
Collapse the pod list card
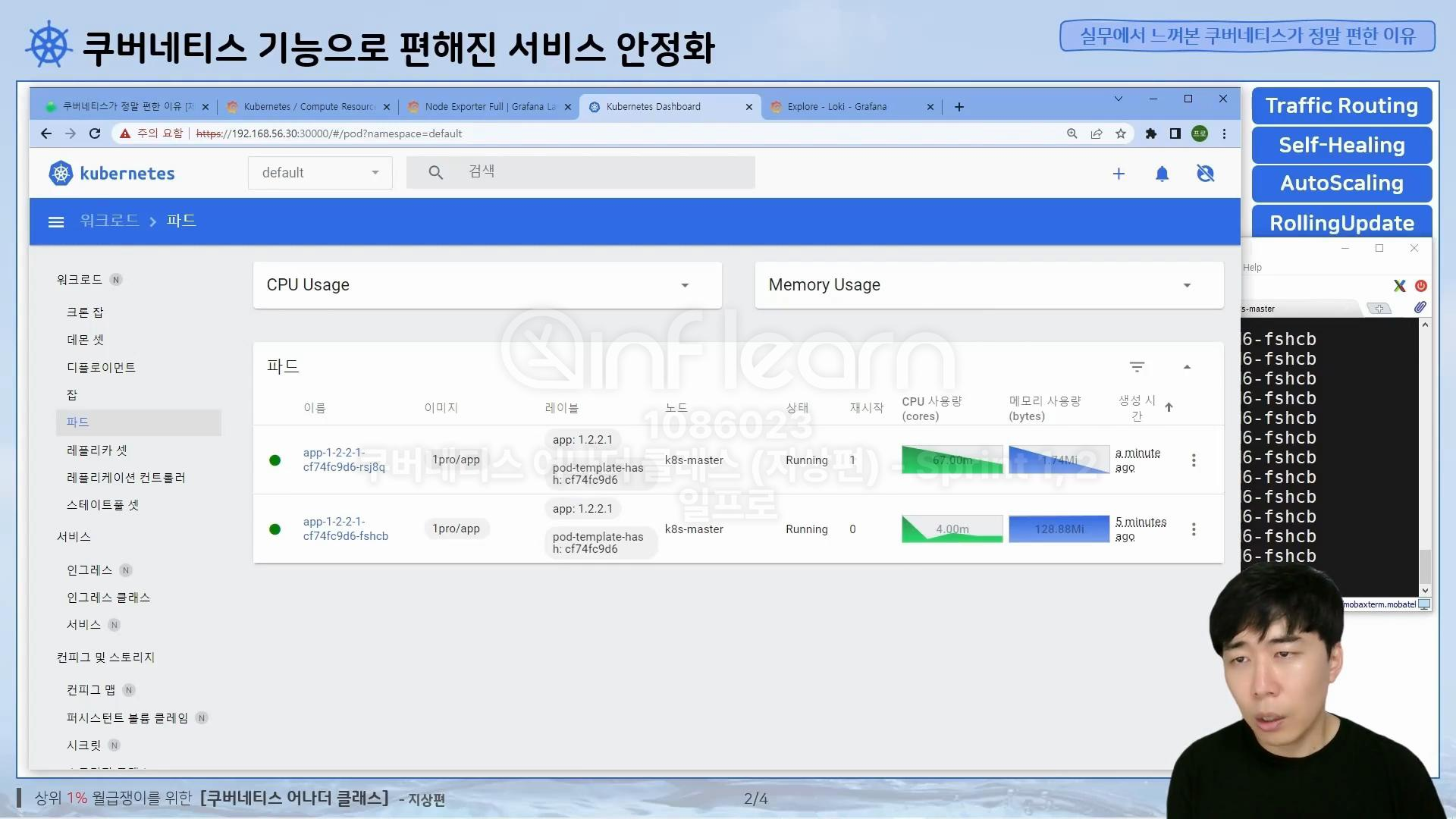pyautogui.click(x=1187, y=367)
